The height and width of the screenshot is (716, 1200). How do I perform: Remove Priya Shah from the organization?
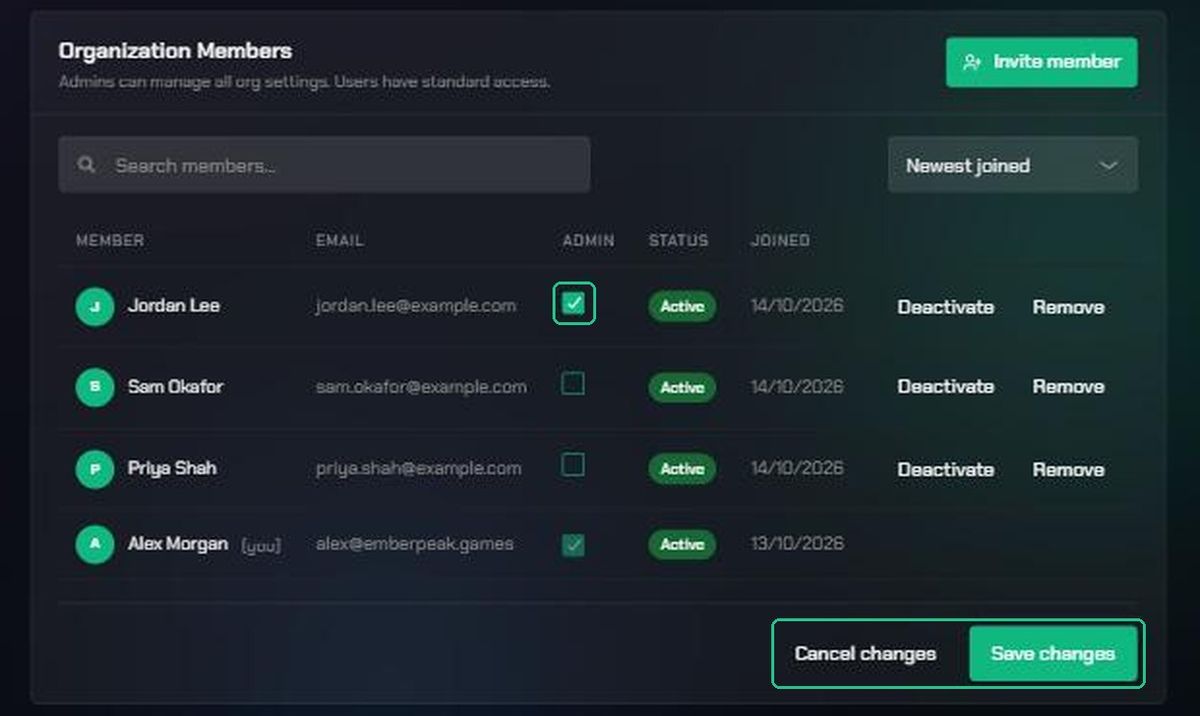pos(1068,469)
